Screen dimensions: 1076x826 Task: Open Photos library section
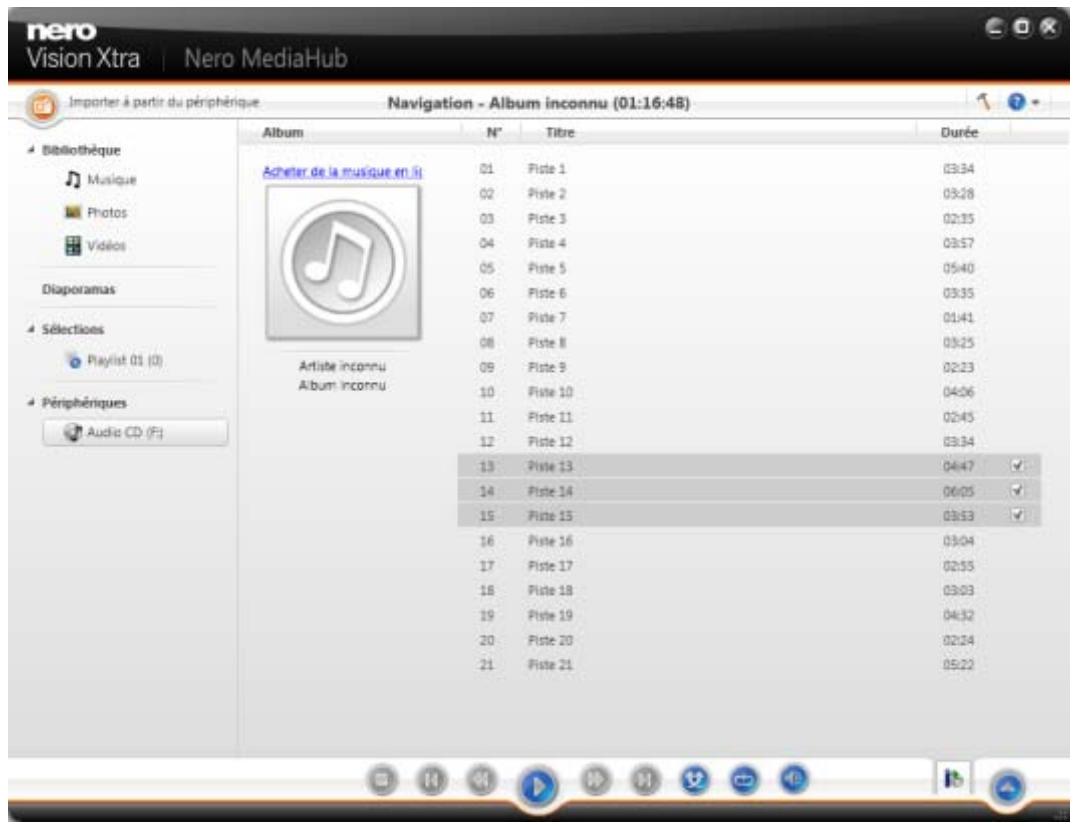107,213
